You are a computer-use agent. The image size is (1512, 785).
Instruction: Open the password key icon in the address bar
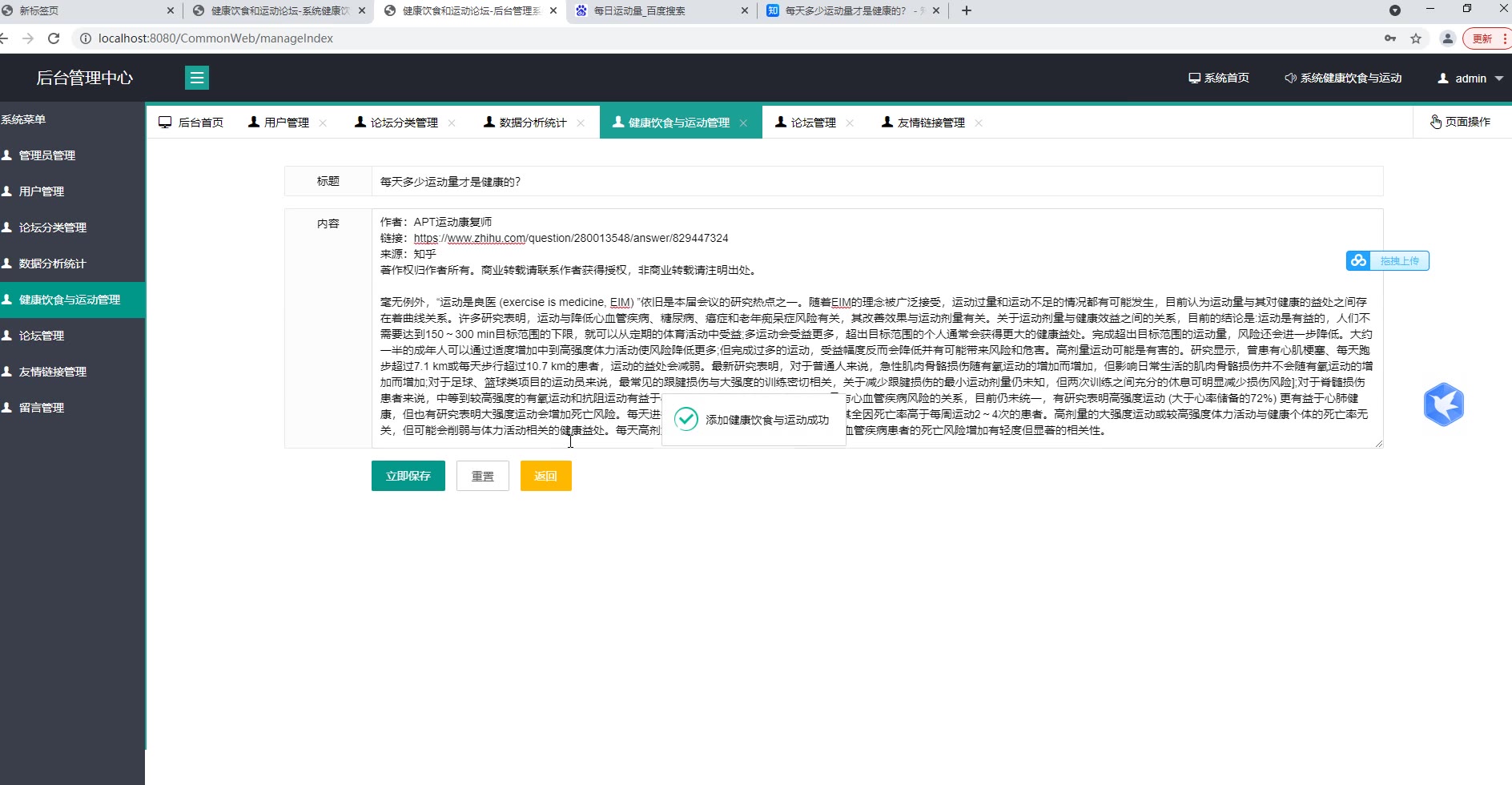click(x=1390, y=38)
